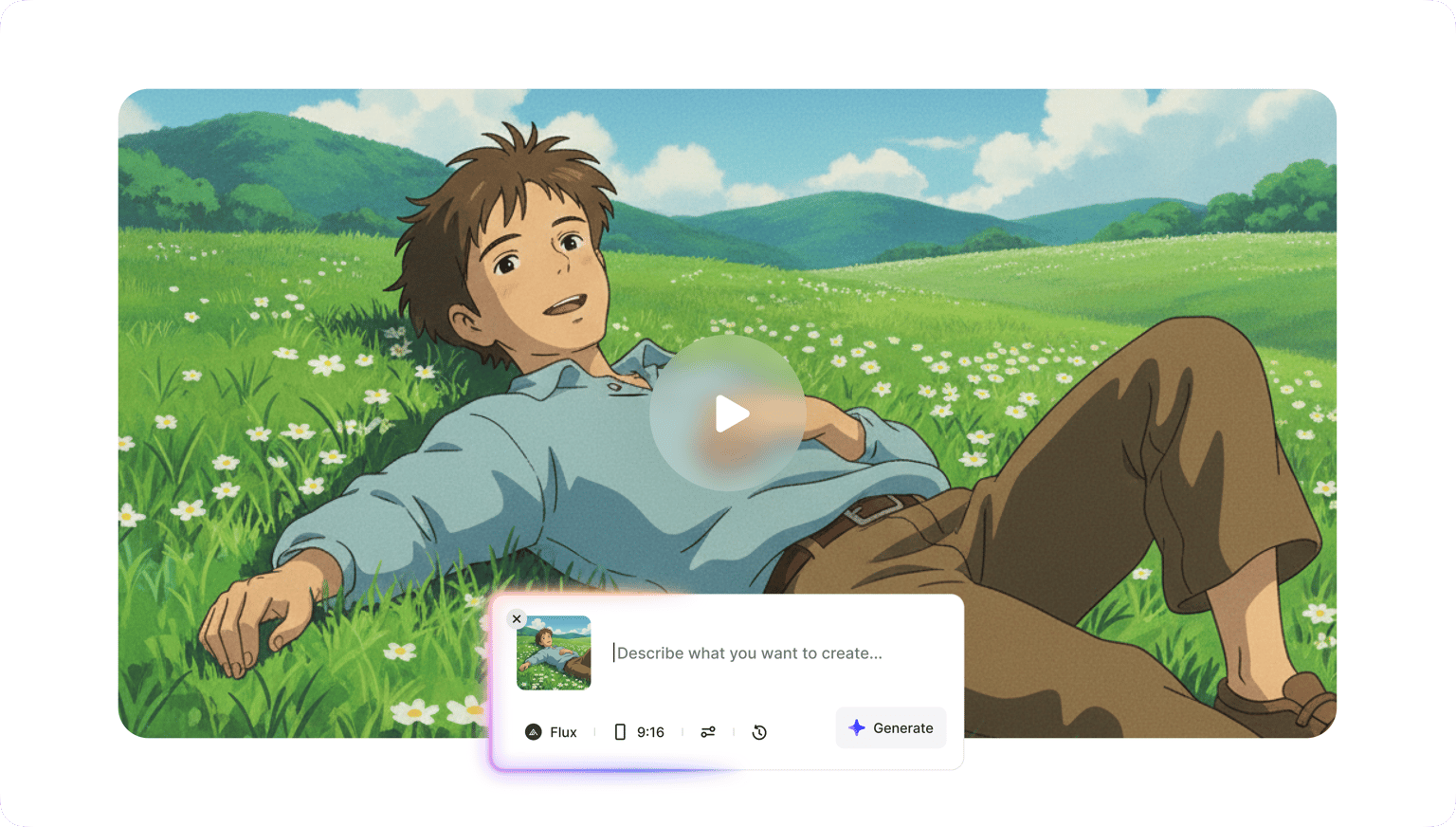This screenshot has width=1456, height=827.
Task: Click the boy's hand resting in grass
Action: (x=248, y=621)
